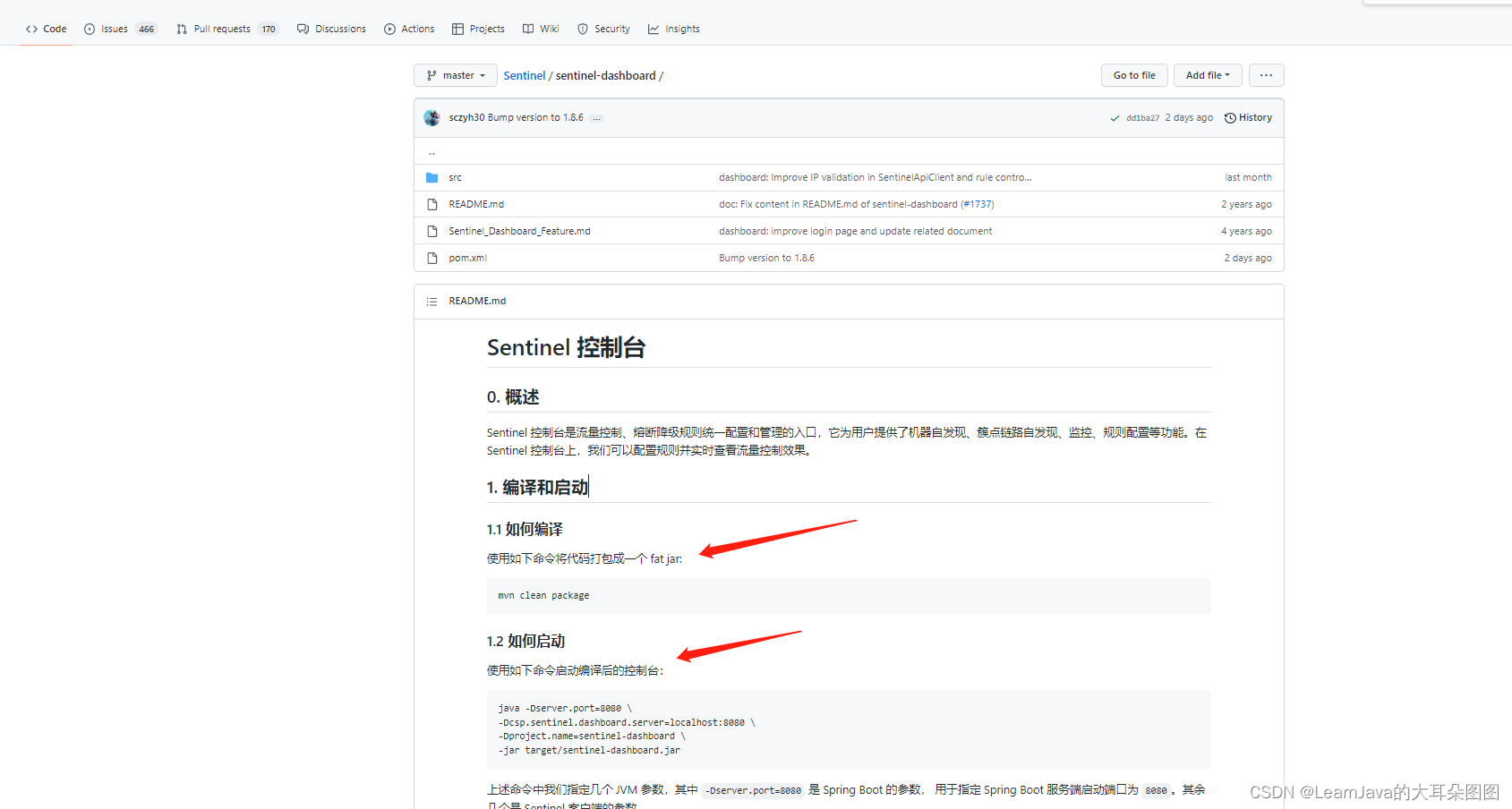Screen dimensions: 1512x809
Task: Click the Go to file button
Action: (x=1134, y=75)
